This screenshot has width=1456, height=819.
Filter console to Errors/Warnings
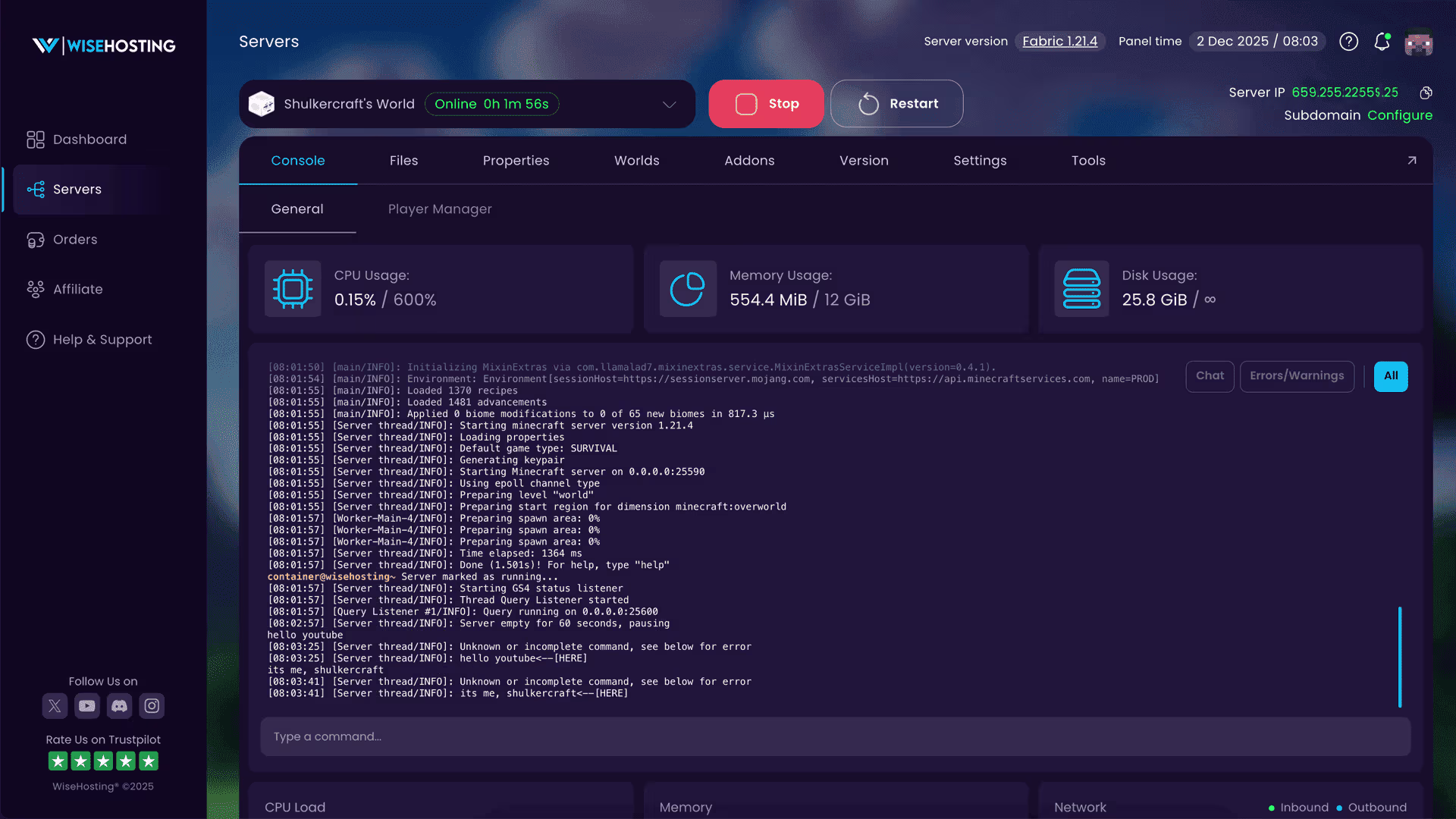coord(1298,376)
